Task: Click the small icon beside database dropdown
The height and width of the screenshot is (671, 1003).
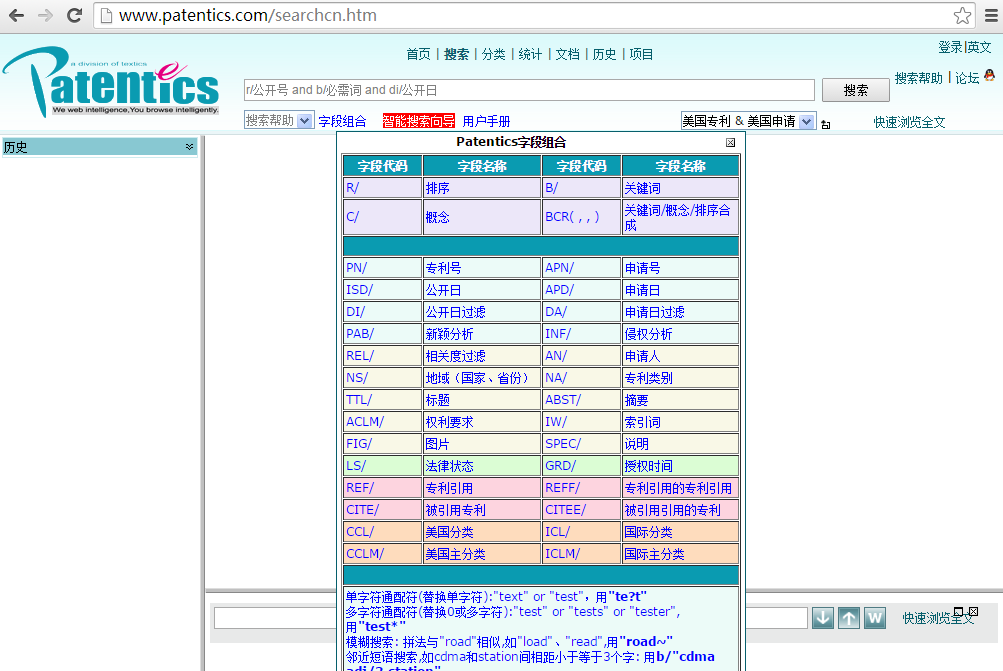Action: coord(826,124)
